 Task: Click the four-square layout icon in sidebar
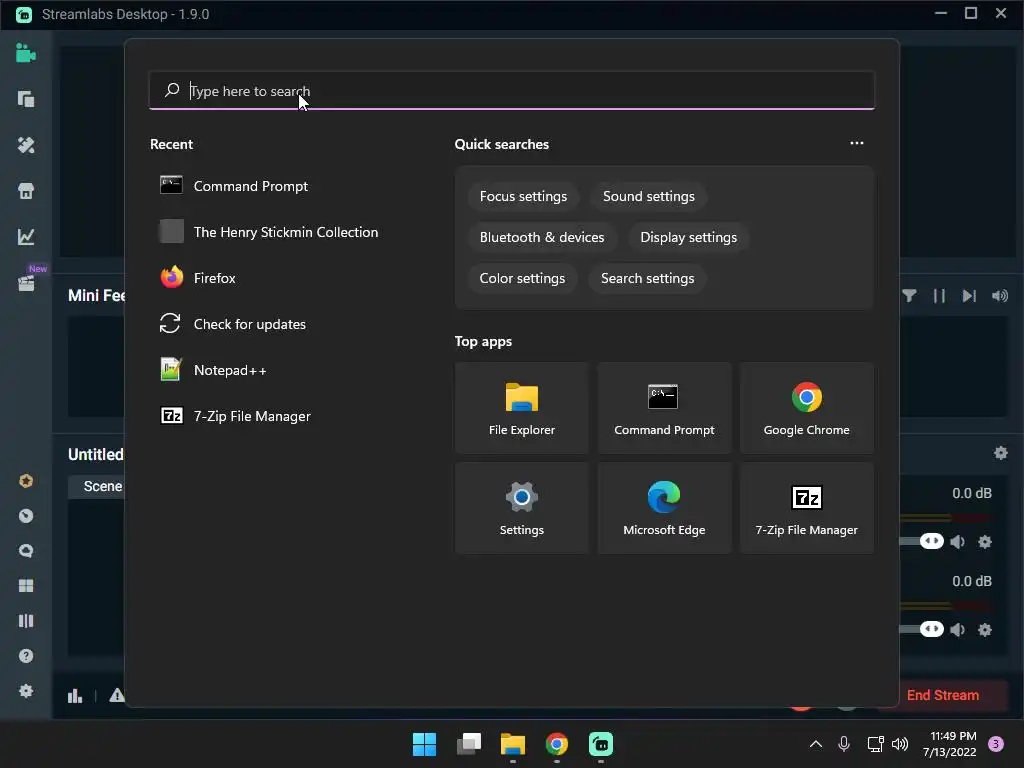click(25, 586)
